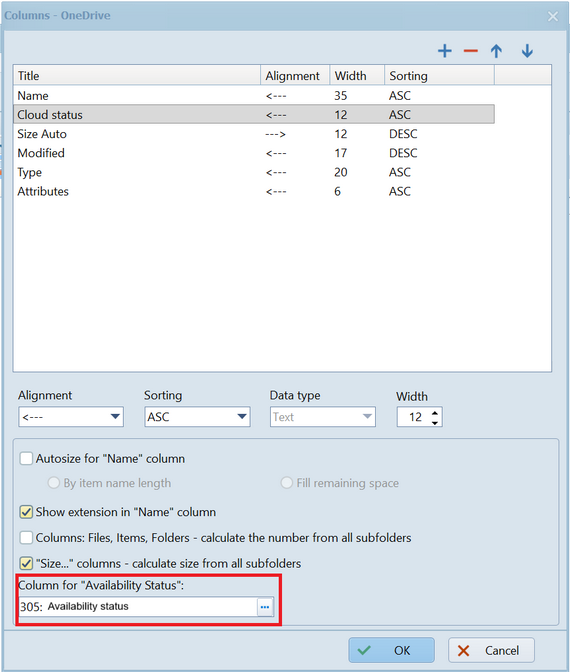Toggle Show extension in "Name" column

coord(26,512)
